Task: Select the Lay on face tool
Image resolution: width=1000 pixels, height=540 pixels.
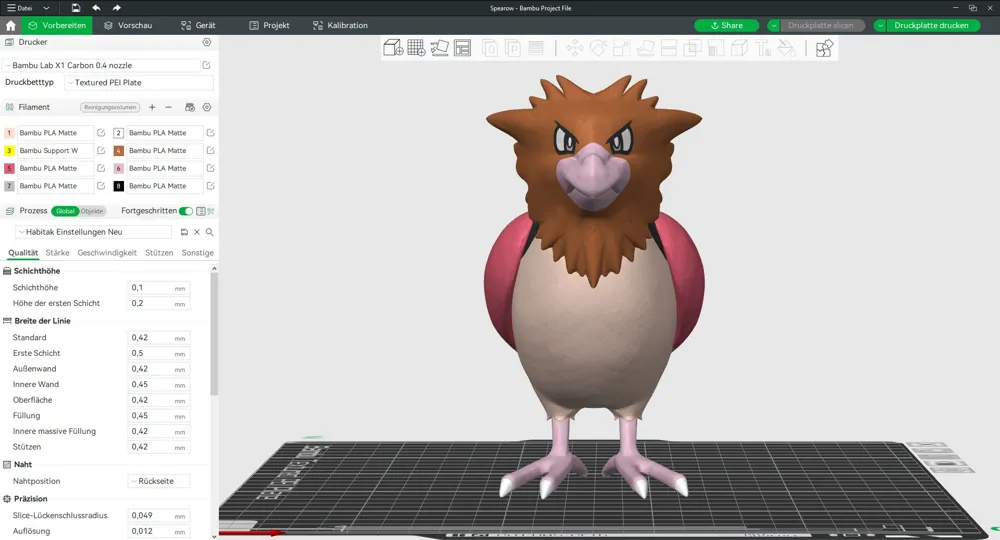Action: coord(645,48)
